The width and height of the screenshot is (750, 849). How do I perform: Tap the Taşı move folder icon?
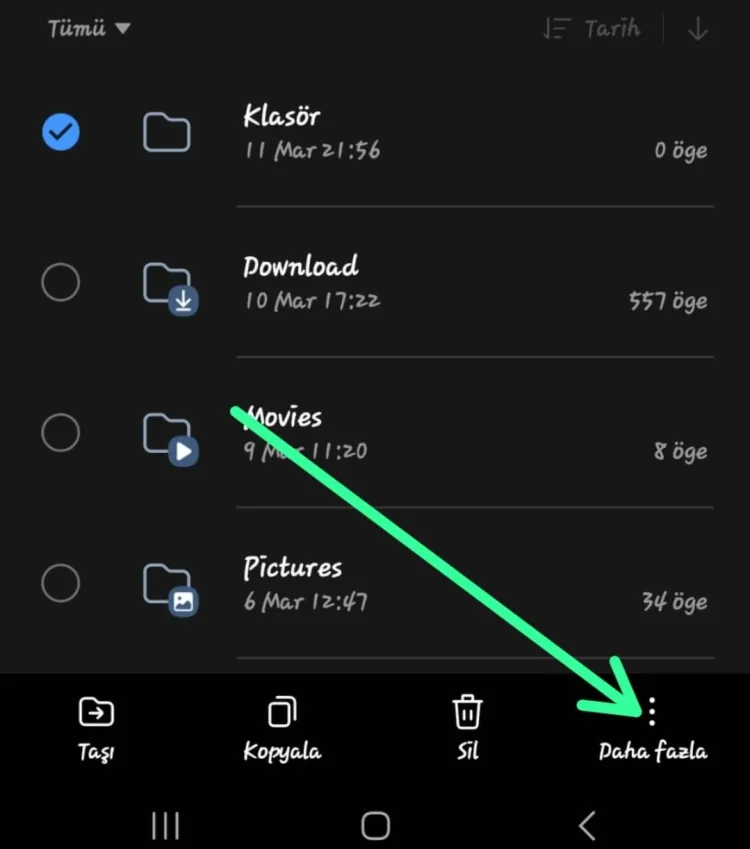(x=96, y=711)
